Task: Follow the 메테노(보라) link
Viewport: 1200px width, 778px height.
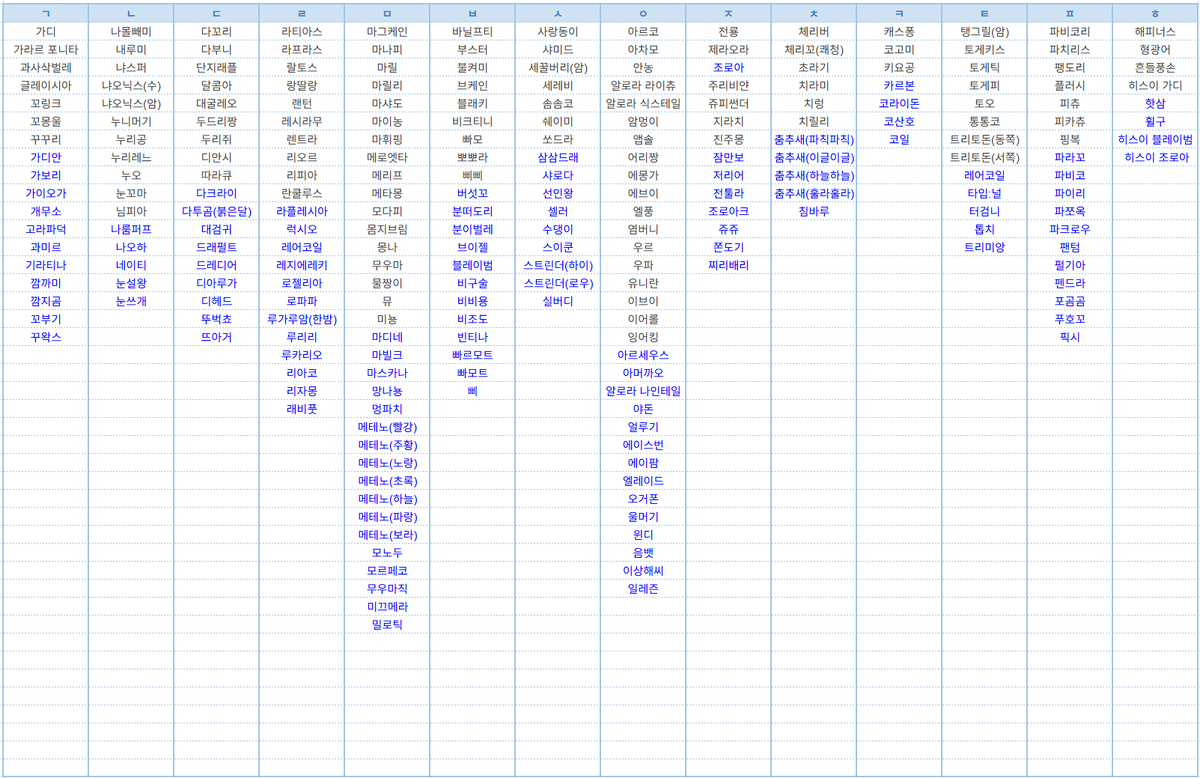Action: [x=387, y=535]
